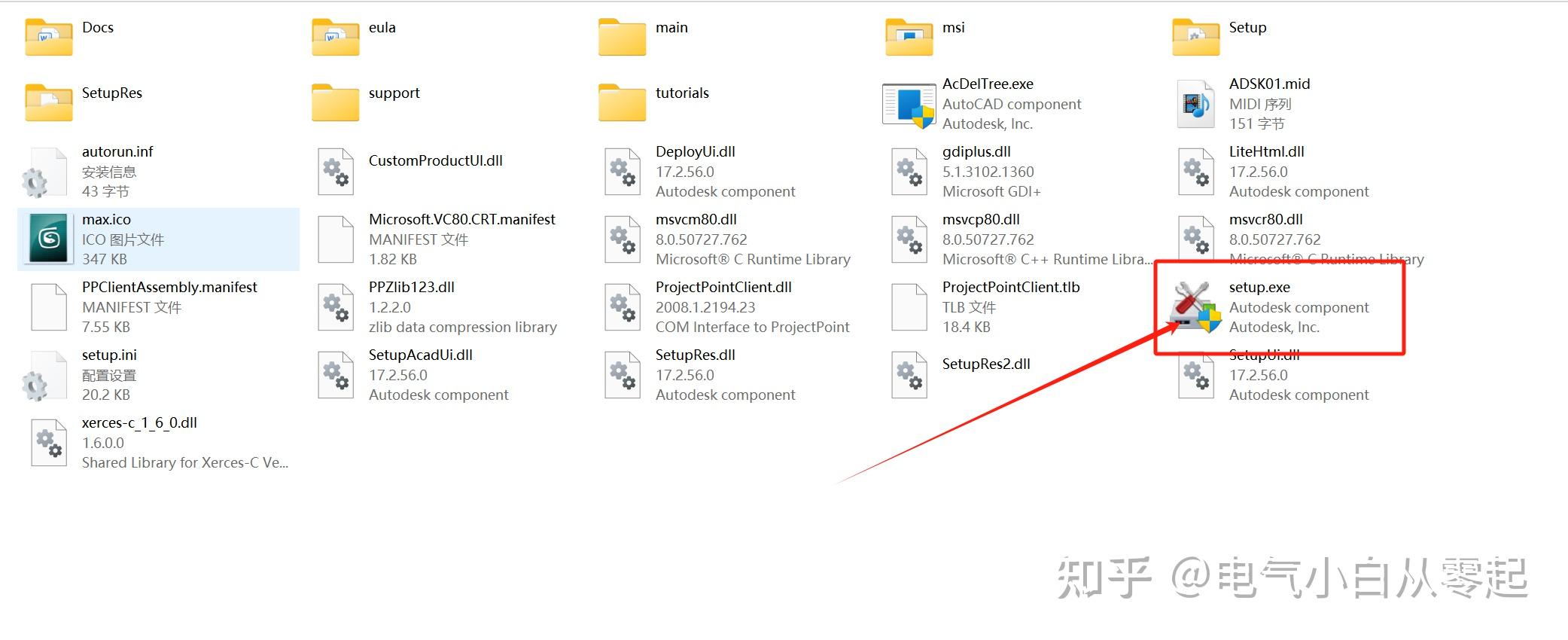1568x640 pixels.
Task: Click the SetupRes folder name
Action: 111,93
